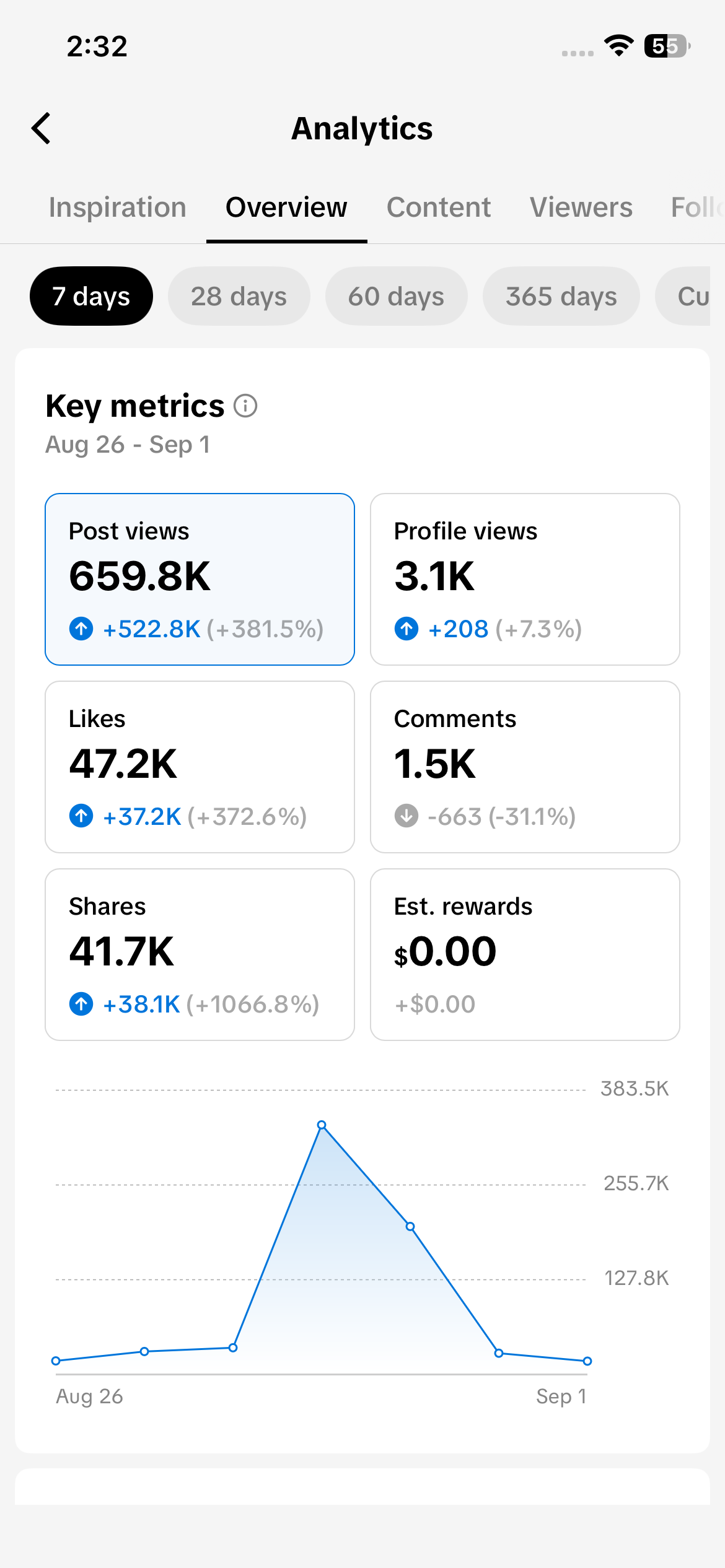
Task: Tap Comments down-arrow trend icon
Action: (x=406, y=816)
